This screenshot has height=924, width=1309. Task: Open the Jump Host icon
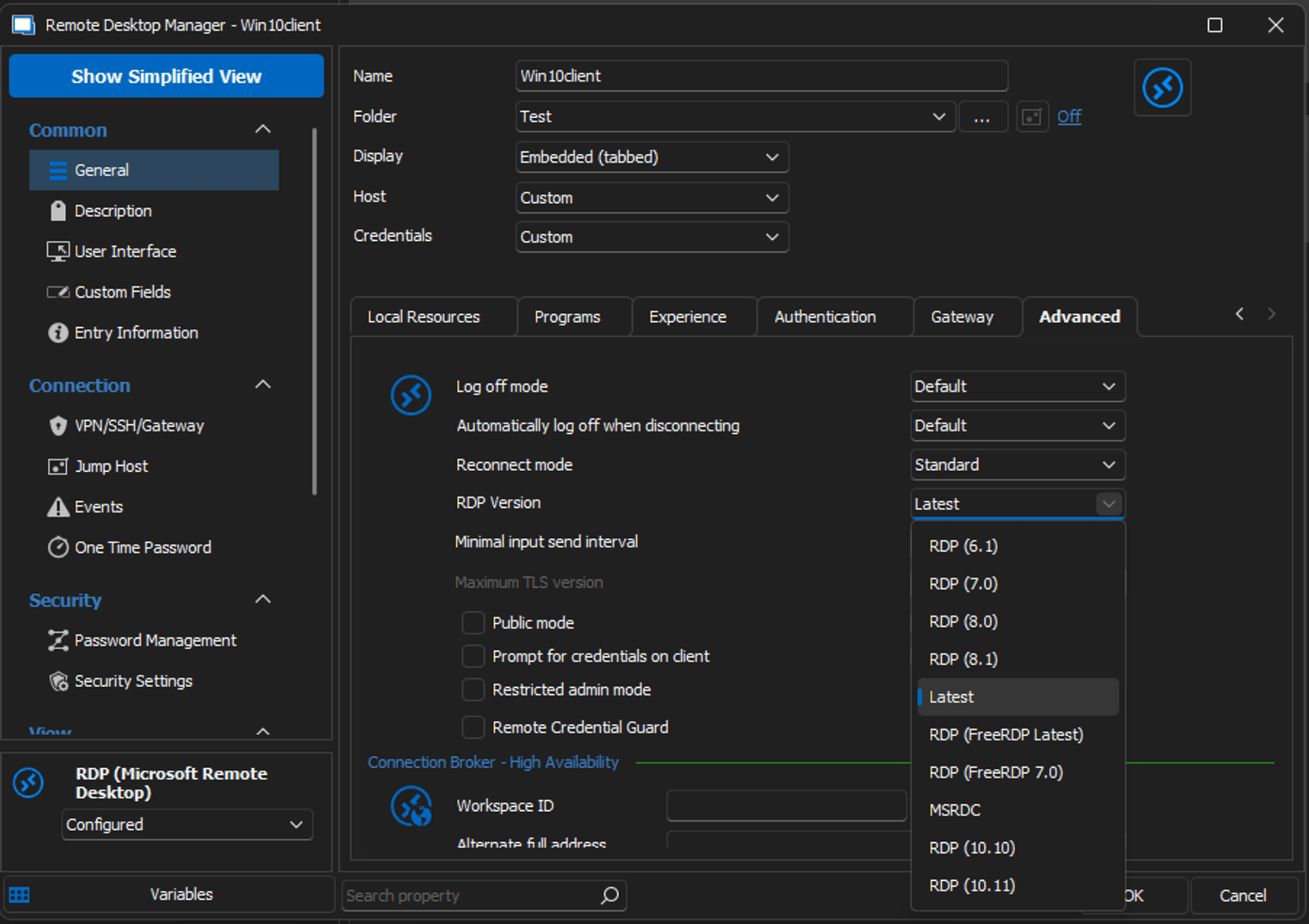pyautogui.click(x=58, y=466)
